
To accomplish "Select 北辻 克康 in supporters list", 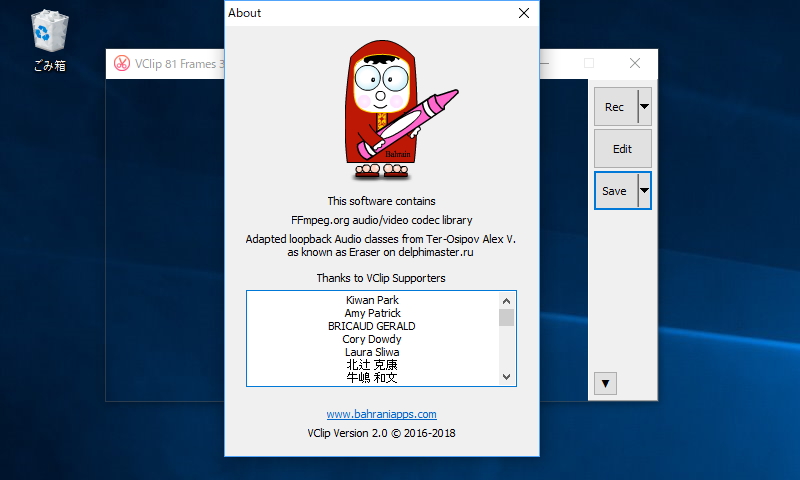I will tap(372, 365).
